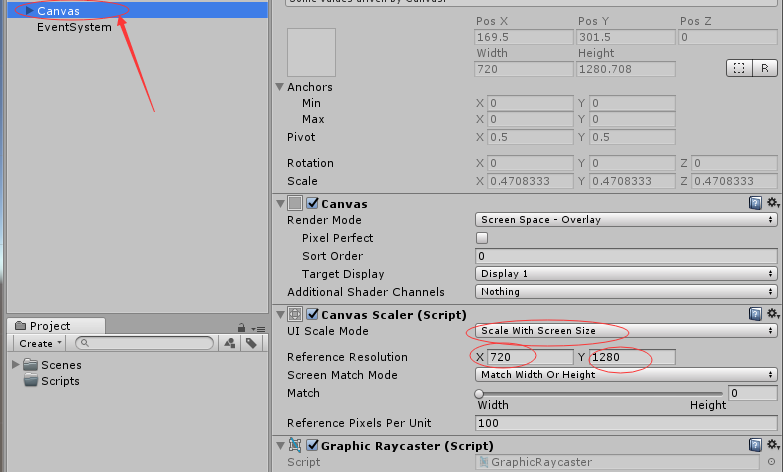783x472 pixels.
Task: Open the Create dropdown in Project
Action: tap(39, 344)
